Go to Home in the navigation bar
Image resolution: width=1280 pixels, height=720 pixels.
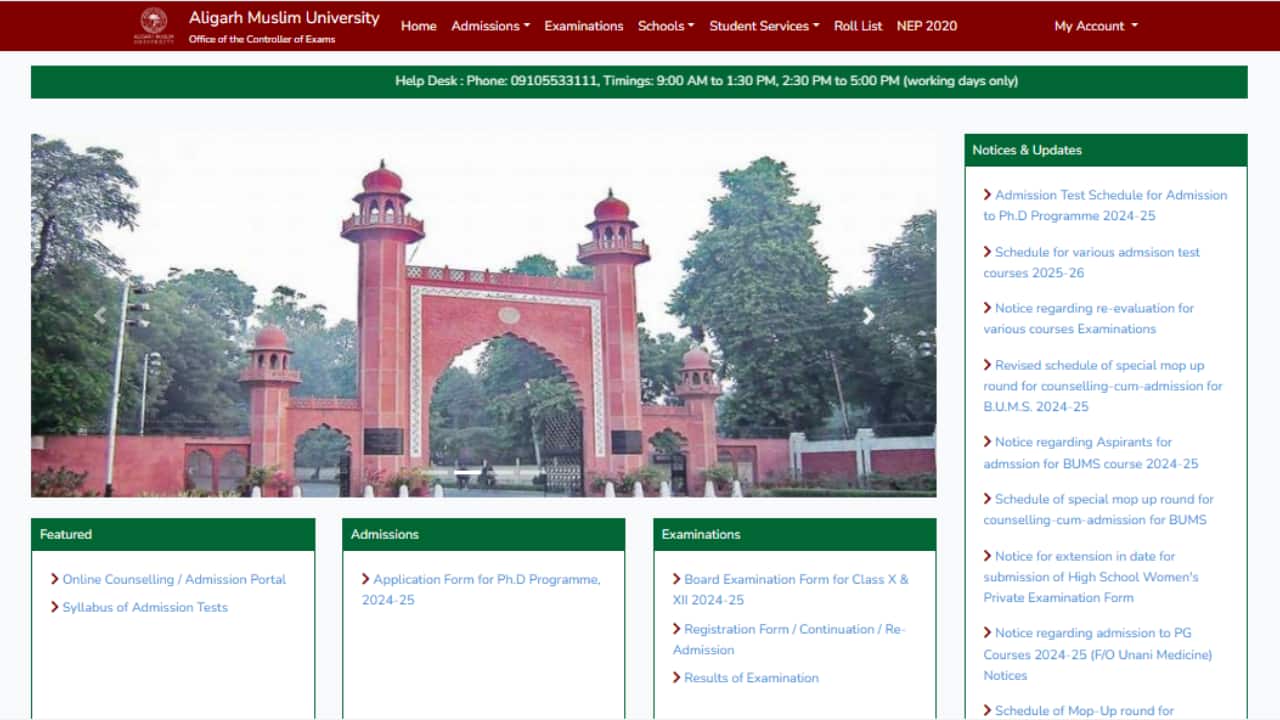click(418, 26)
